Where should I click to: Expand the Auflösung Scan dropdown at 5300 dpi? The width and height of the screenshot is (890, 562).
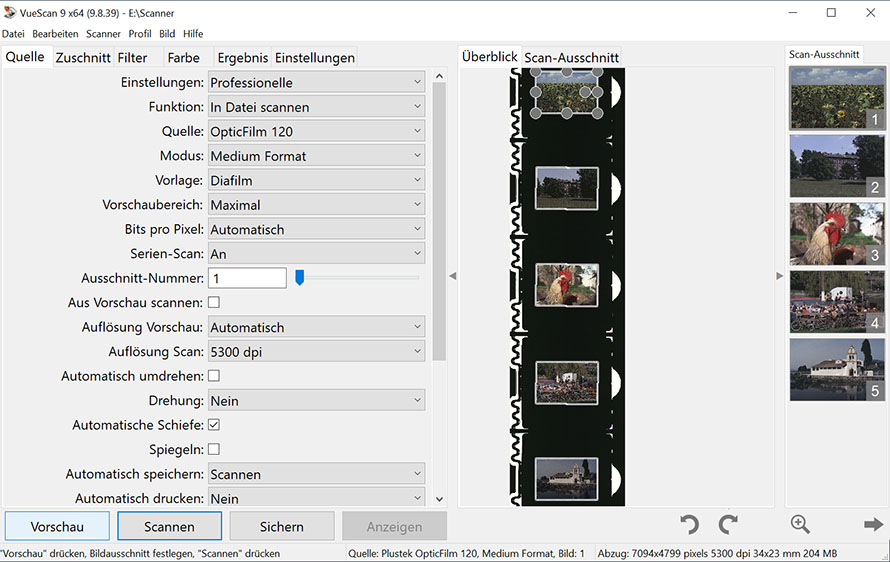[316, 352]
